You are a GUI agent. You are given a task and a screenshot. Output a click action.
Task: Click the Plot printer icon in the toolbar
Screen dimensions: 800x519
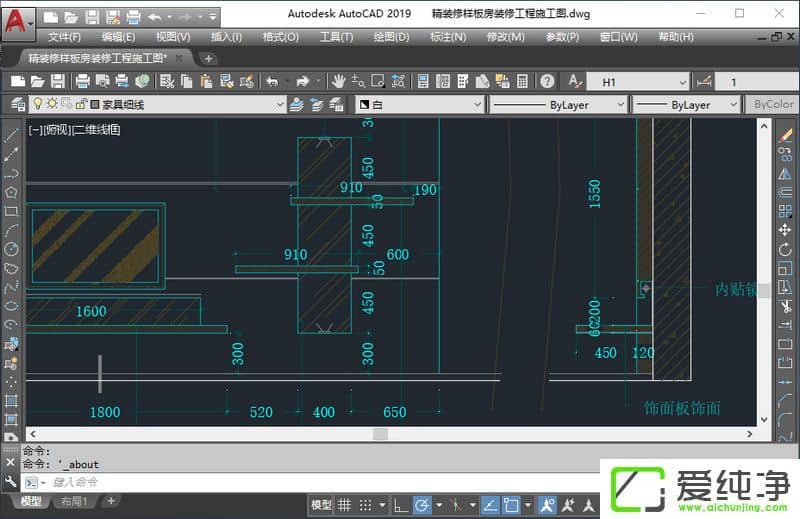click(x=82, y=81)
